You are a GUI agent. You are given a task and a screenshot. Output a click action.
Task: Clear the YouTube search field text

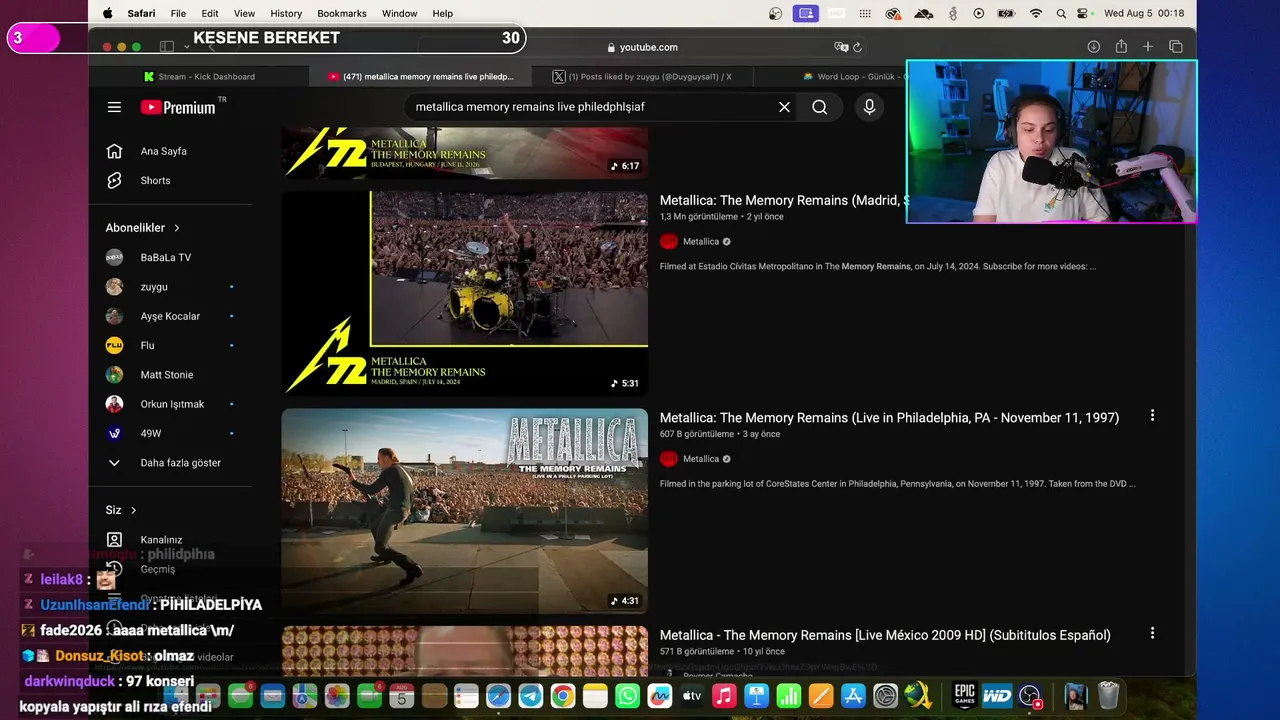784,107
